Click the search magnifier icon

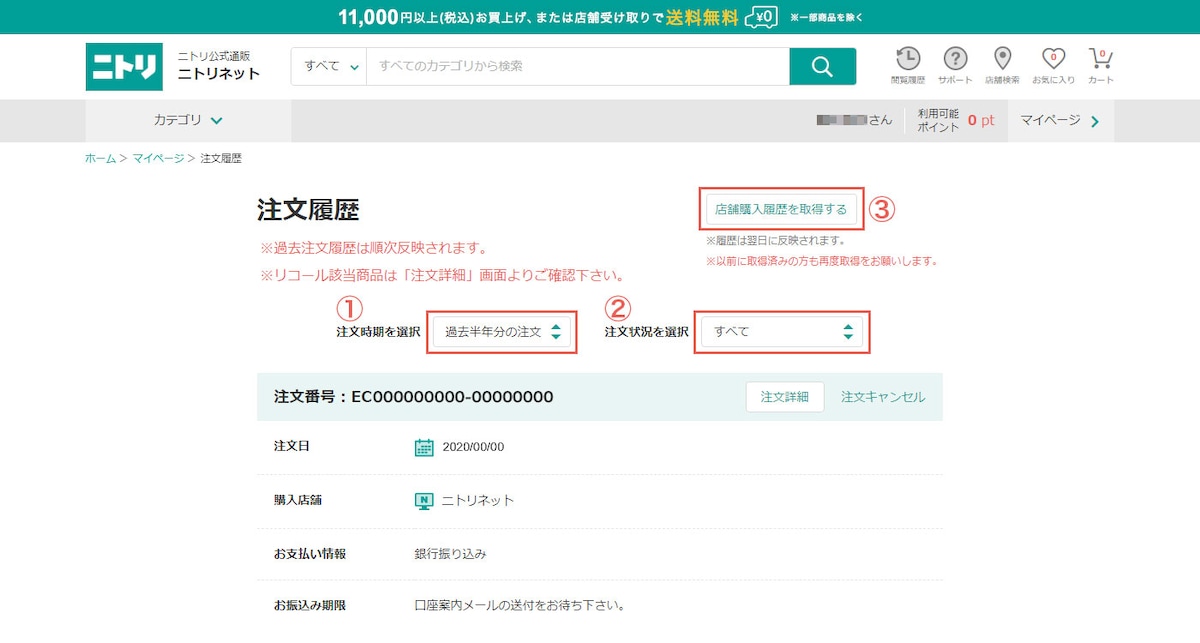(822, 66)
